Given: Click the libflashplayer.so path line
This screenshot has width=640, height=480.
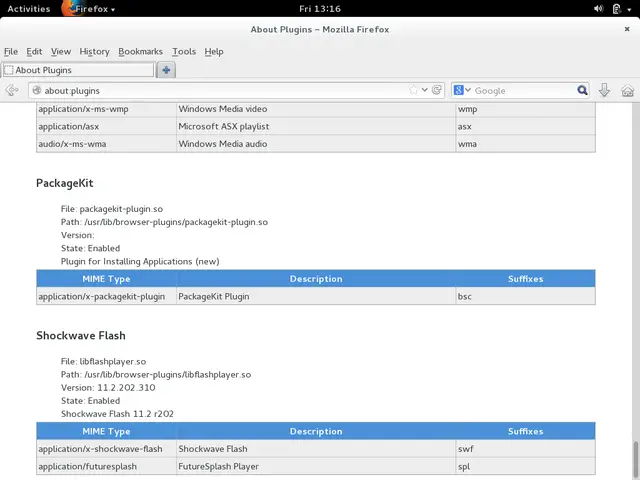Looking at the screenshot, I should (x=156, y=375).
